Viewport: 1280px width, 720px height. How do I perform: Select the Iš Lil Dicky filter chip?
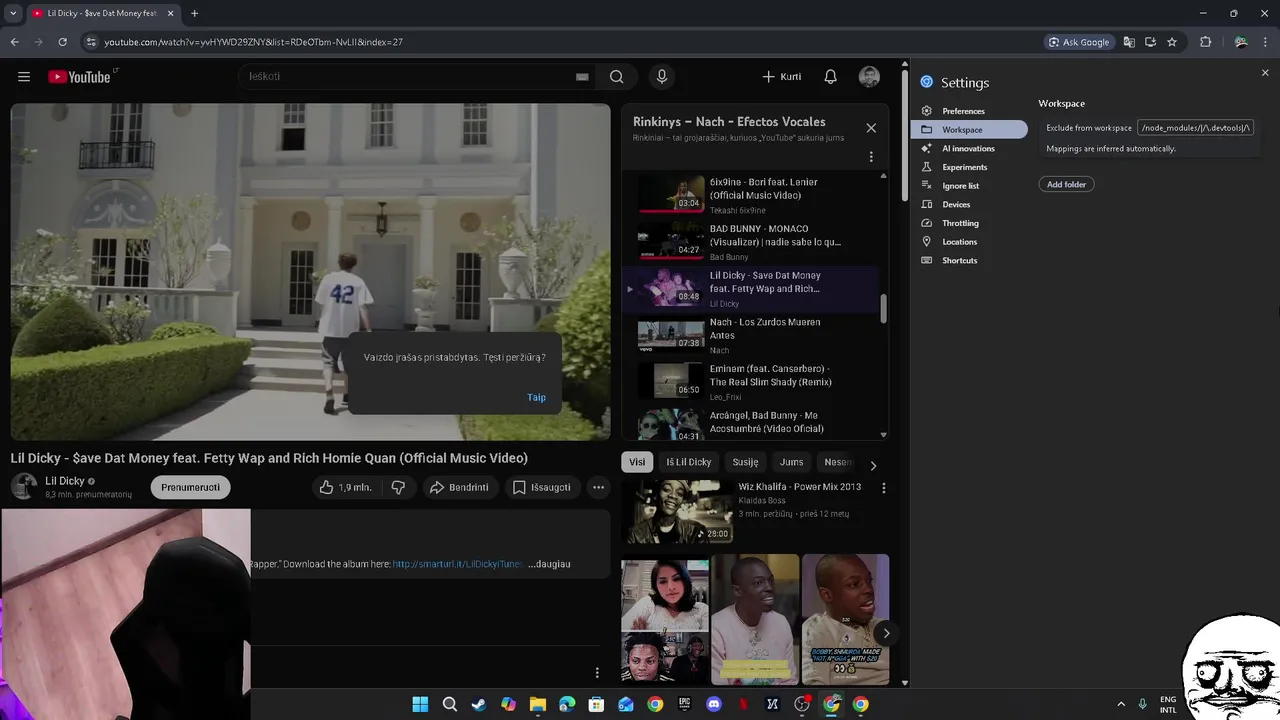(x=689, y=462)
